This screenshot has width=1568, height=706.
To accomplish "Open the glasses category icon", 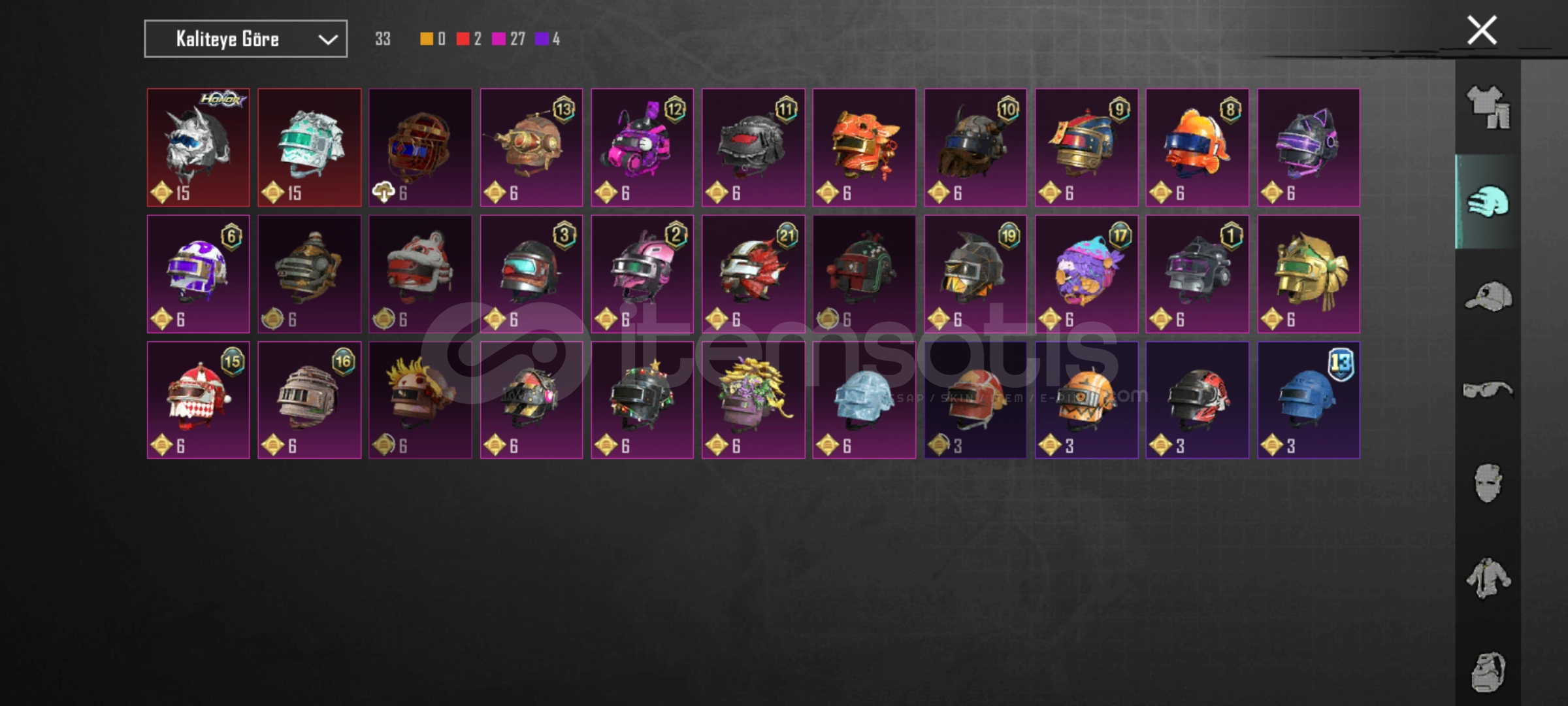I will (x=1488, y=390).
